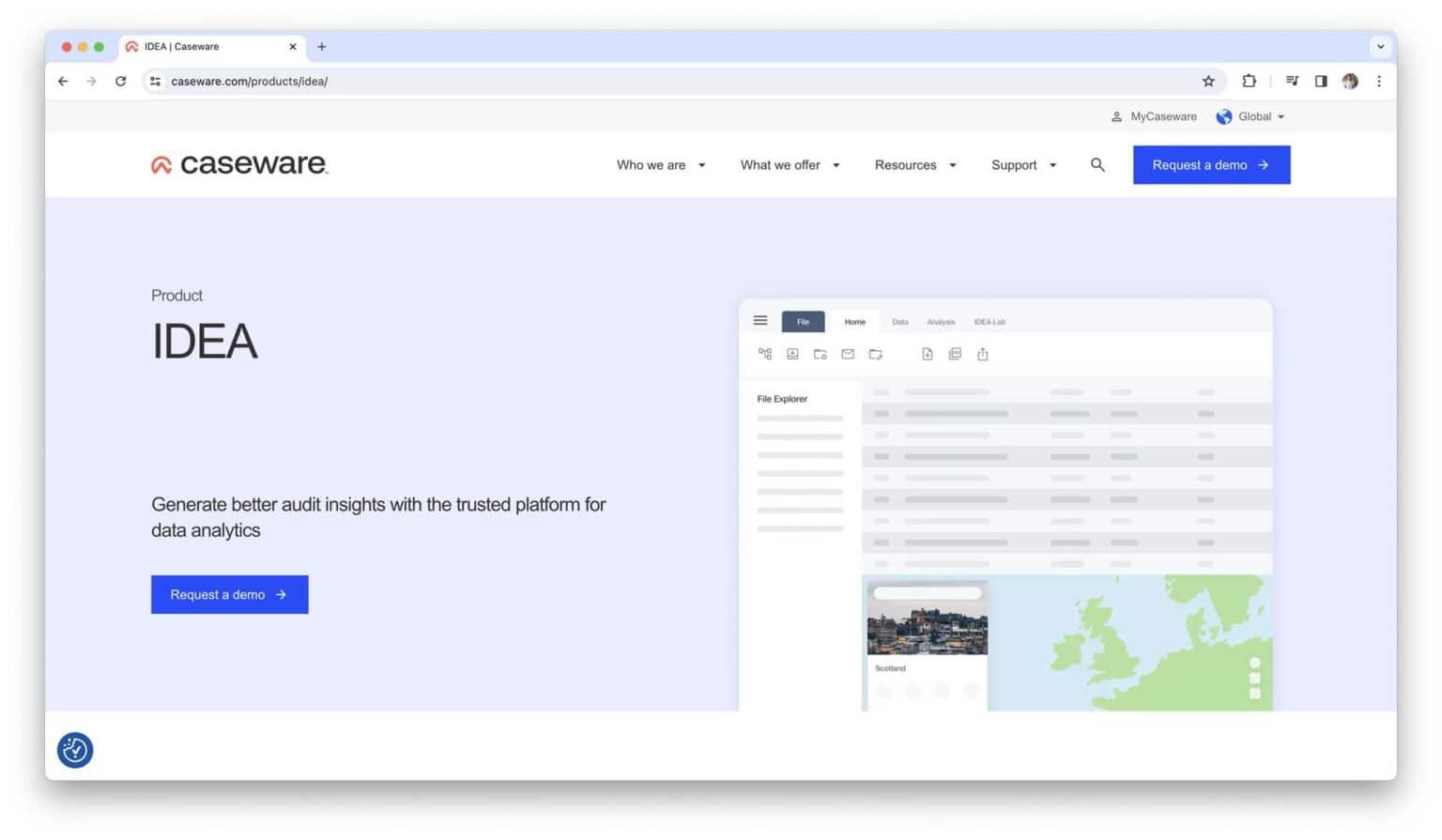Open the File Explorer hamburger menu in IDEA mockup

point(760,320)
